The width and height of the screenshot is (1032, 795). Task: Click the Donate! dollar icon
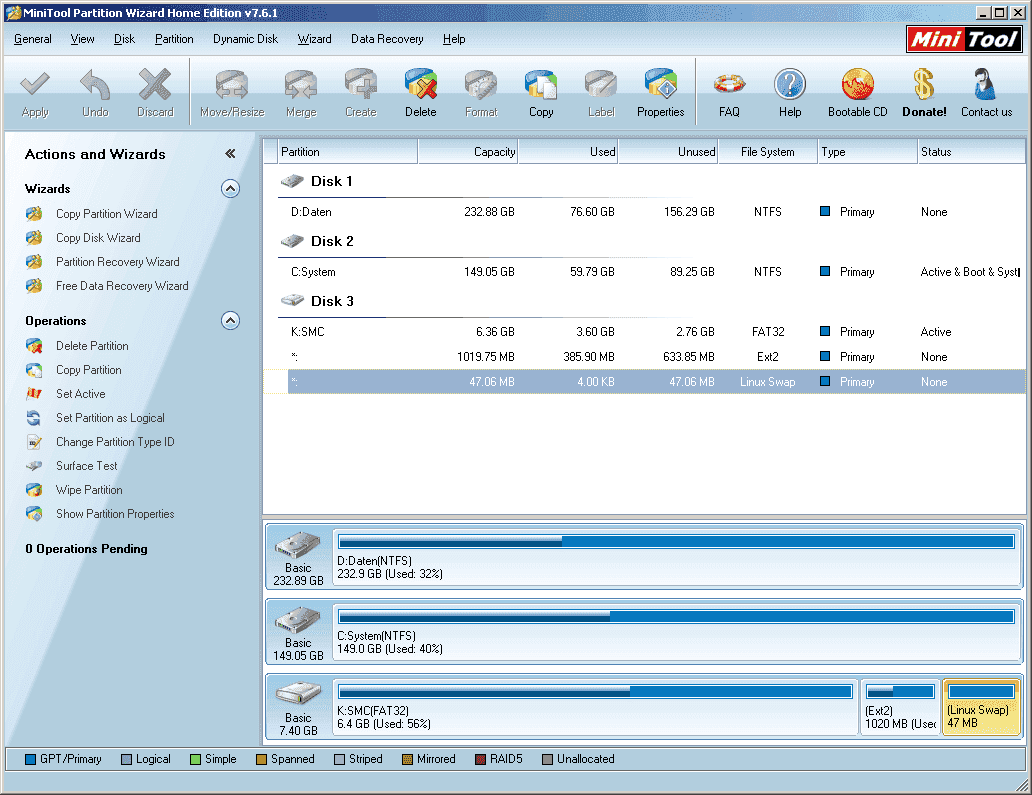click(x=924, y=85)
